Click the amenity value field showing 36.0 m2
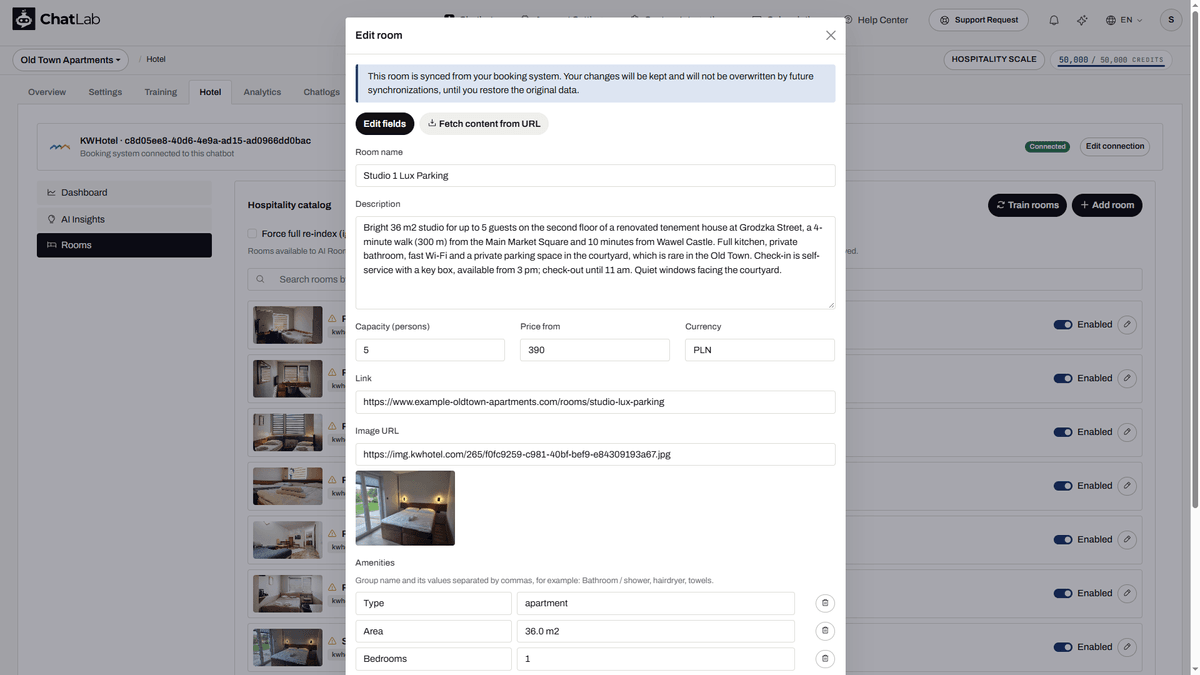 [656, 631]
